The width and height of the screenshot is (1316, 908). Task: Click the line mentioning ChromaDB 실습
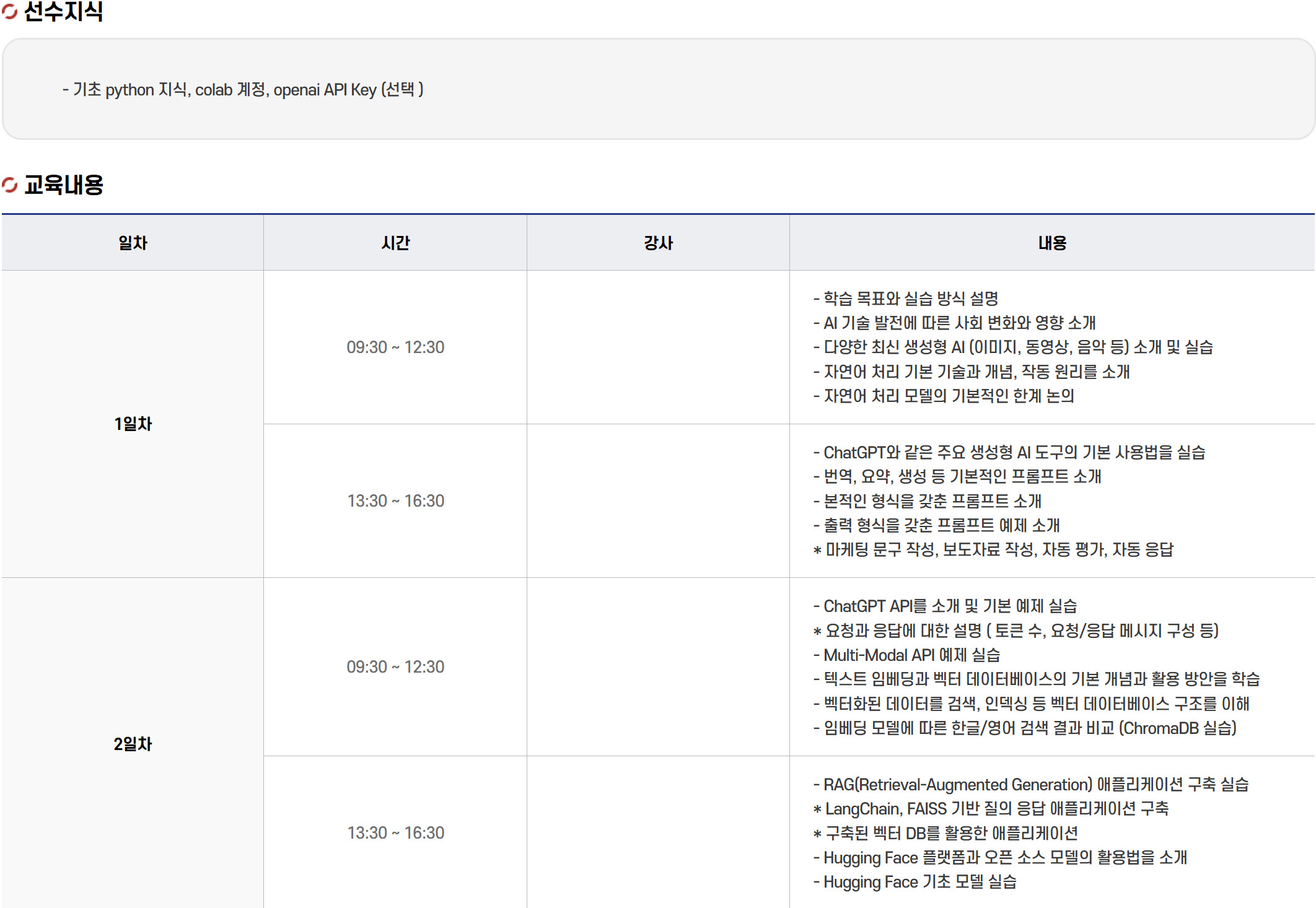pos(1026,728)
